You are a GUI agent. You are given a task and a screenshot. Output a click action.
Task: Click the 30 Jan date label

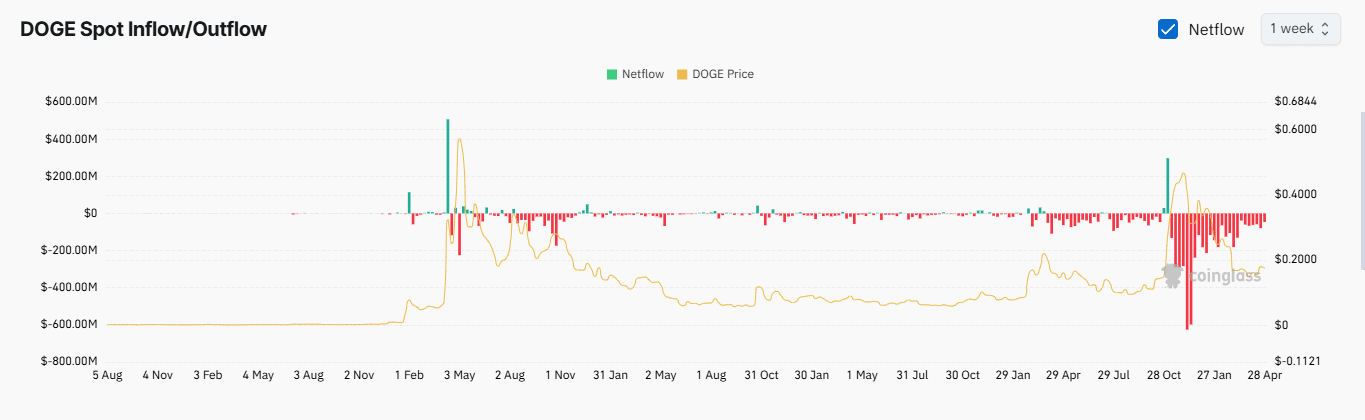(x=811, y=376)
